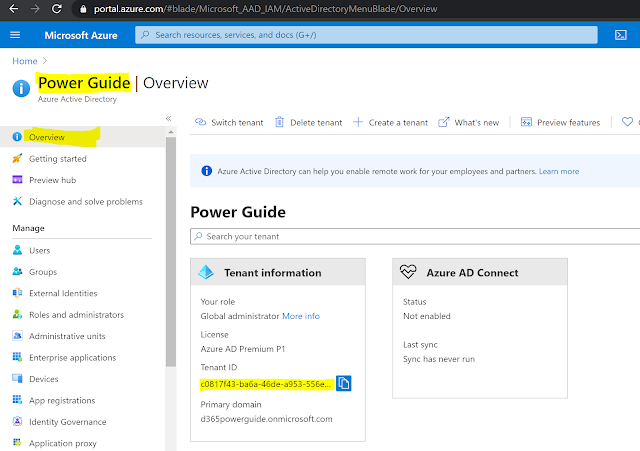The height and width of the screenshot is (451, 640).
Task: Focus the Search your tenant field
Action: click(x=415, y=236)
